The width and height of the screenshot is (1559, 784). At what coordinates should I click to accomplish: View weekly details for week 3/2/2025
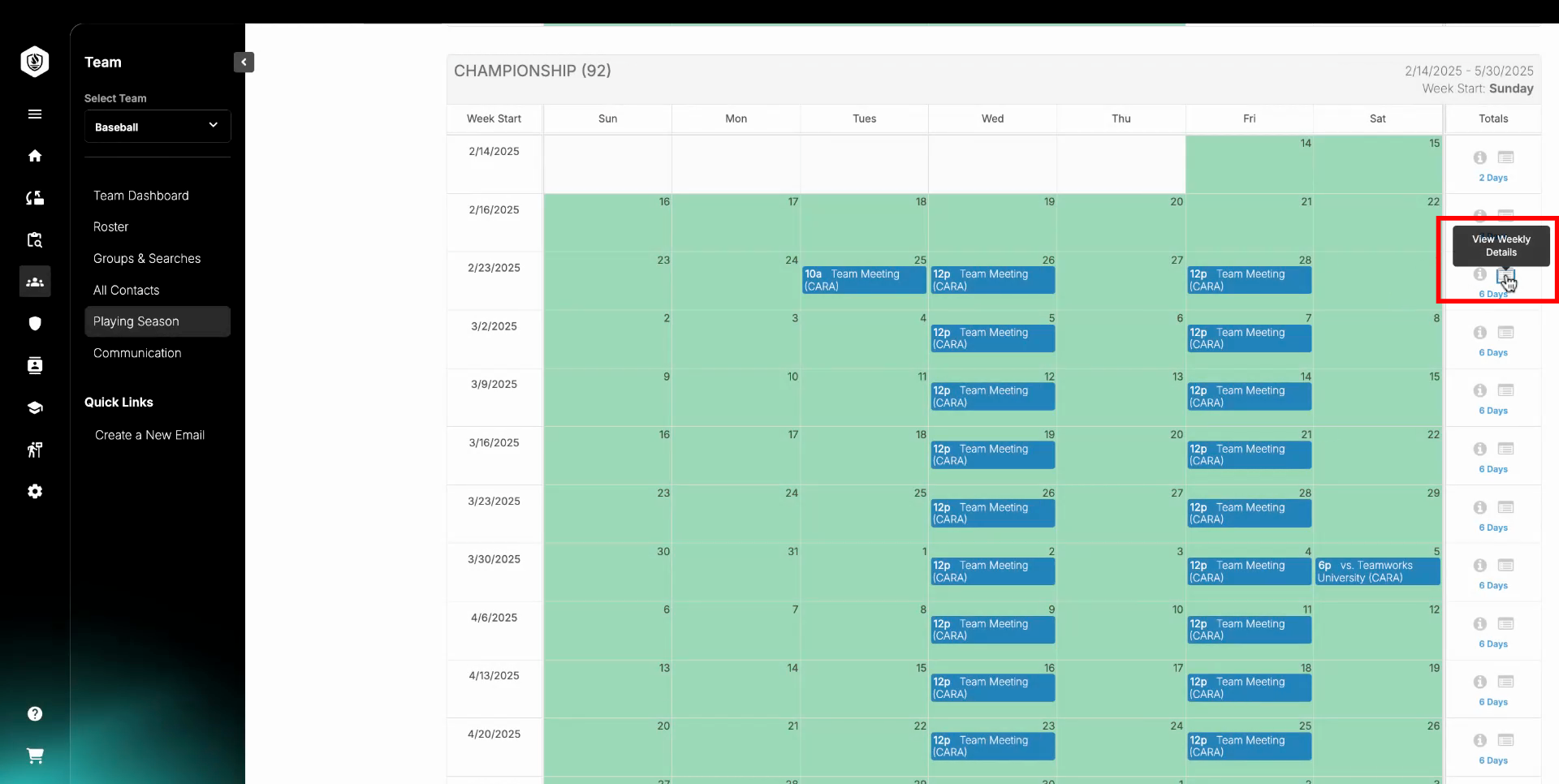[1506, 333]
